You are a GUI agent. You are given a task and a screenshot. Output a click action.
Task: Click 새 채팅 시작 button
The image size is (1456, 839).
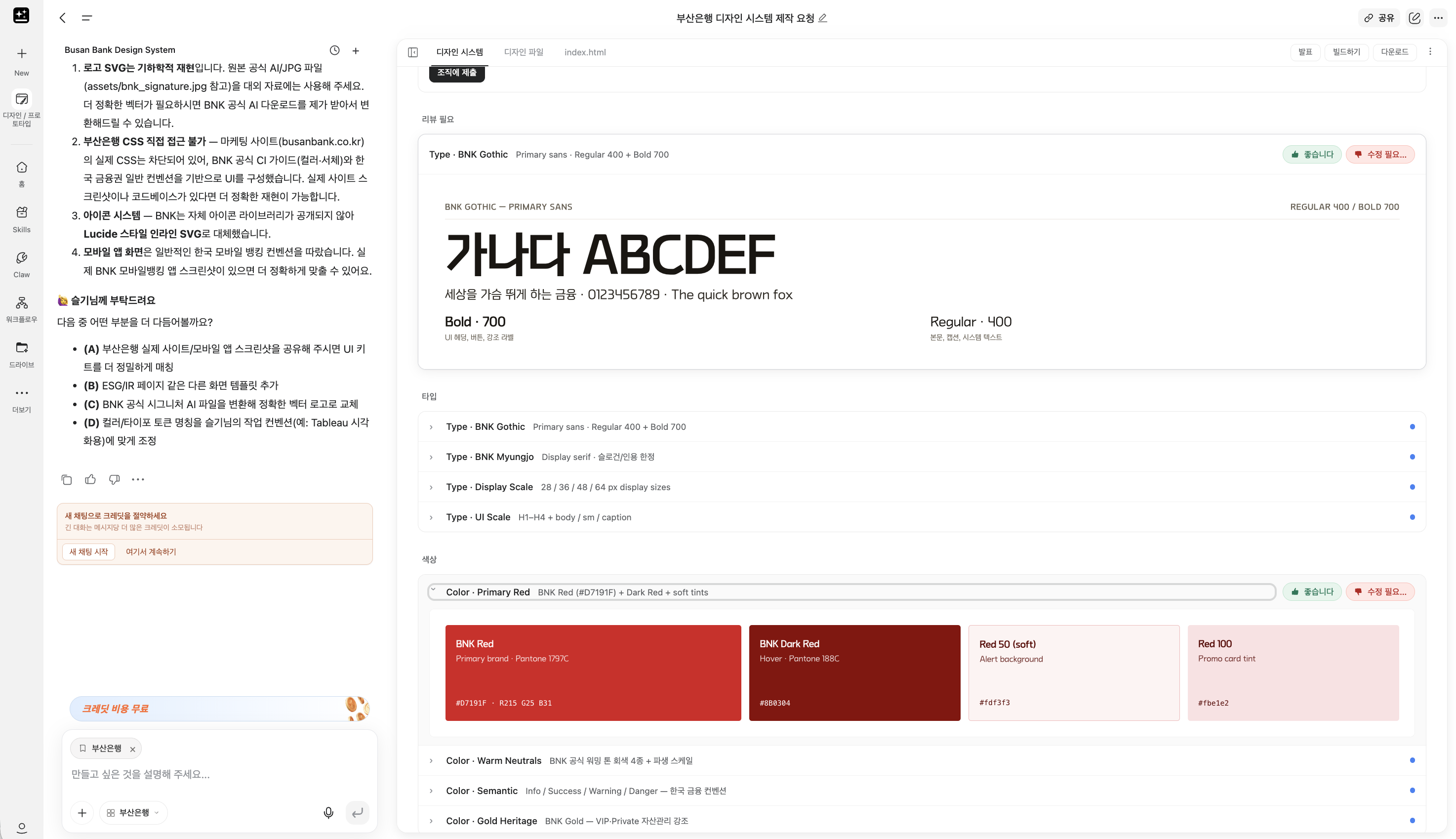(89, 551)
